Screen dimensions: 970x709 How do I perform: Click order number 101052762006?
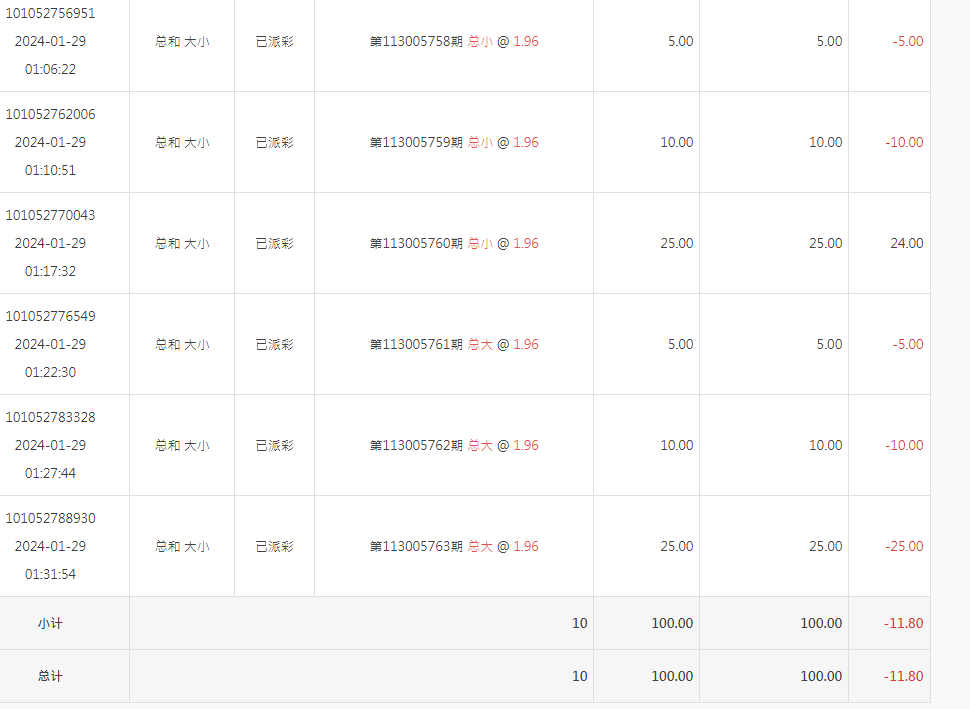[x=51, y=114]
